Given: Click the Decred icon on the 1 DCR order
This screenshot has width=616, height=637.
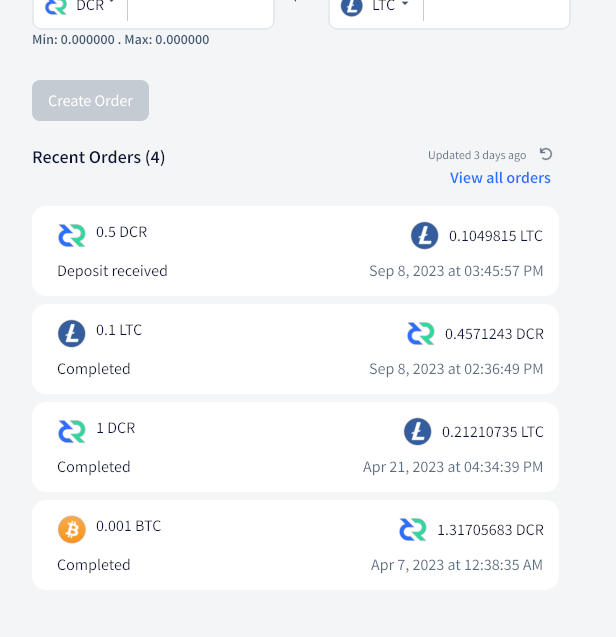Looking at the screenshot, I should [72, 431].
